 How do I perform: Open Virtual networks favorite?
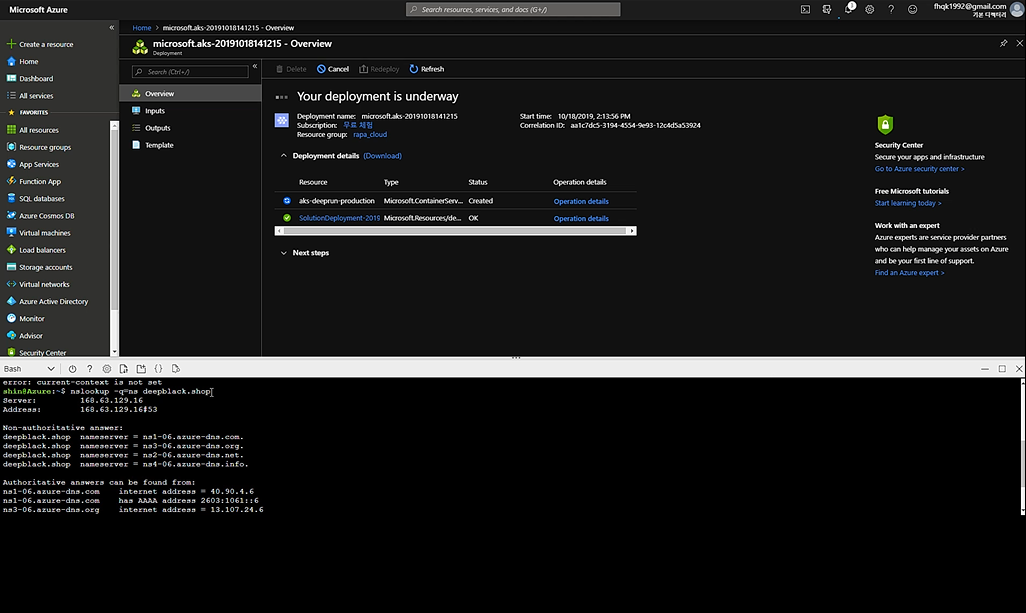coord(38,284)
